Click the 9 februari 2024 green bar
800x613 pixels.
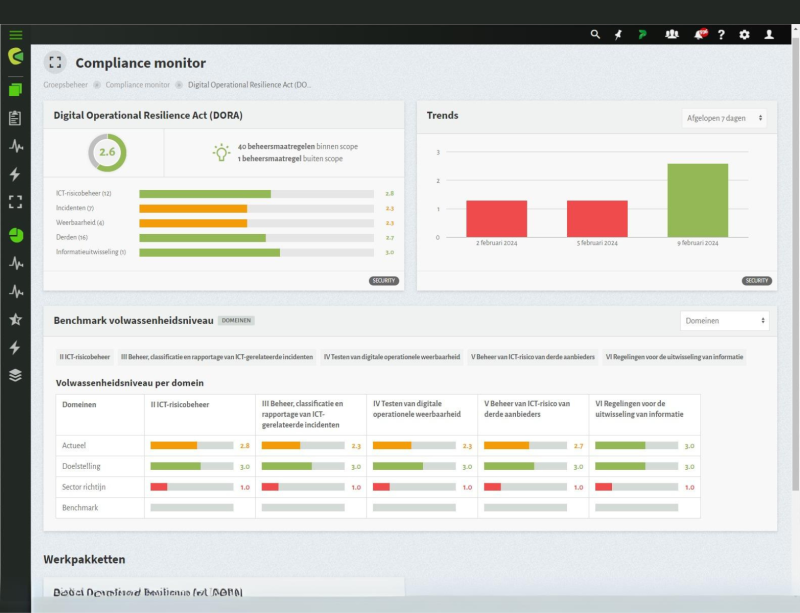697,201
